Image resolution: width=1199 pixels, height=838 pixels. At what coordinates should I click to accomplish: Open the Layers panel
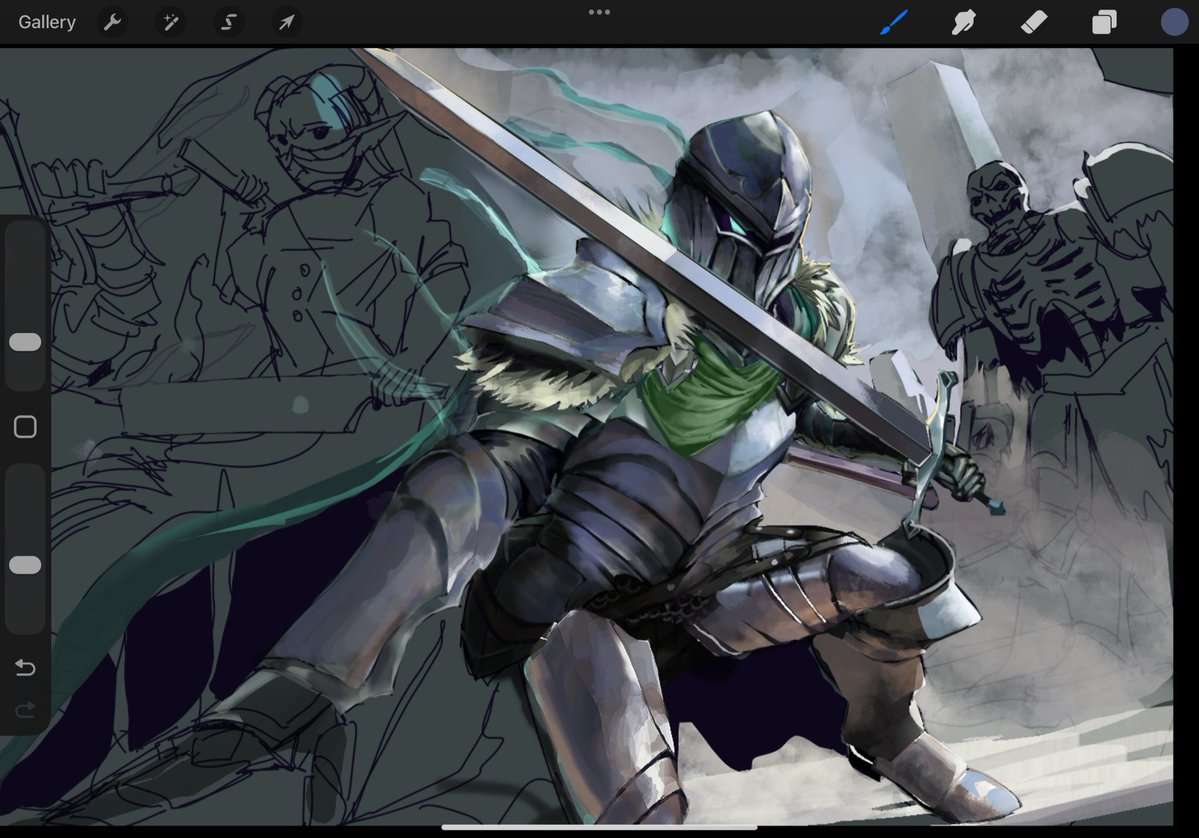point(1104,22)
